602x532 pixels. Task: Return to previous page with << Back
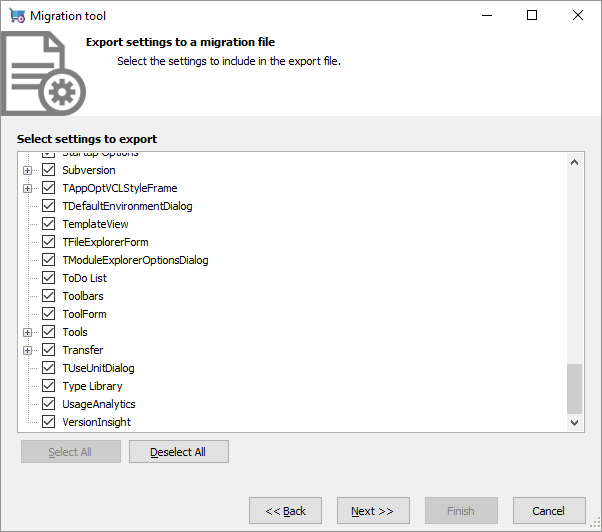tap(285, 511)
